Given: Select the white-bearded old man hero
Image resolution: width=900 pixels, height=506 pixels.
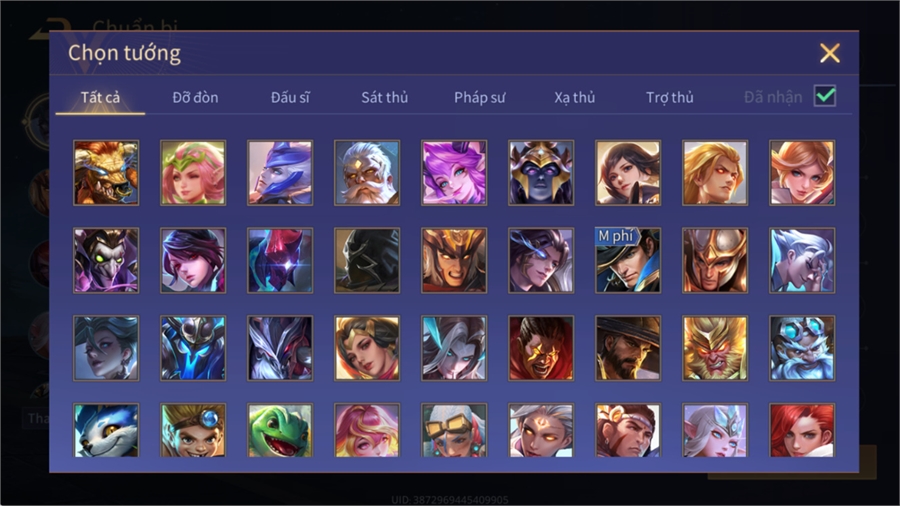Looking at the screenshot, I should pos(367,173).
